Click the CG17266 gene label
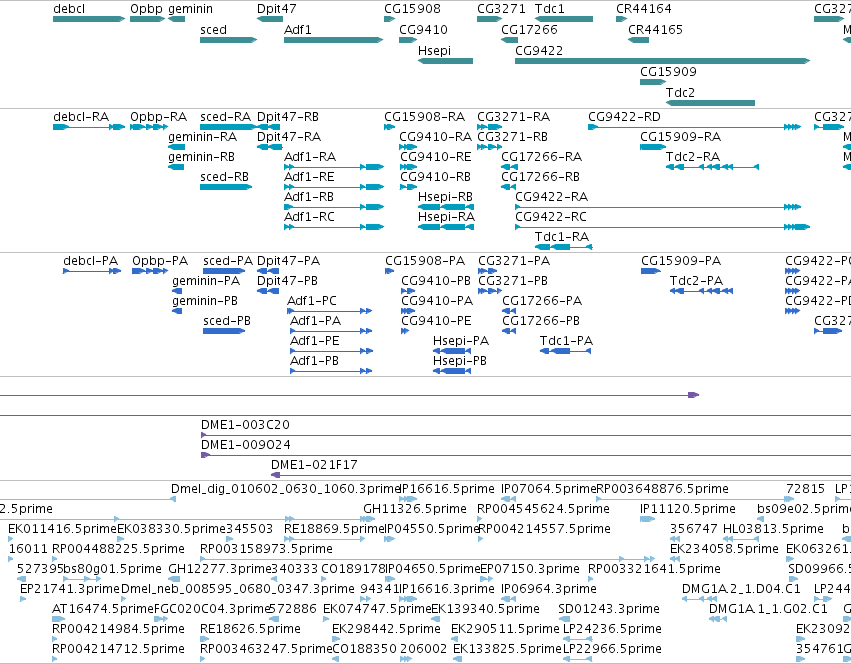 tap(529, 30)
